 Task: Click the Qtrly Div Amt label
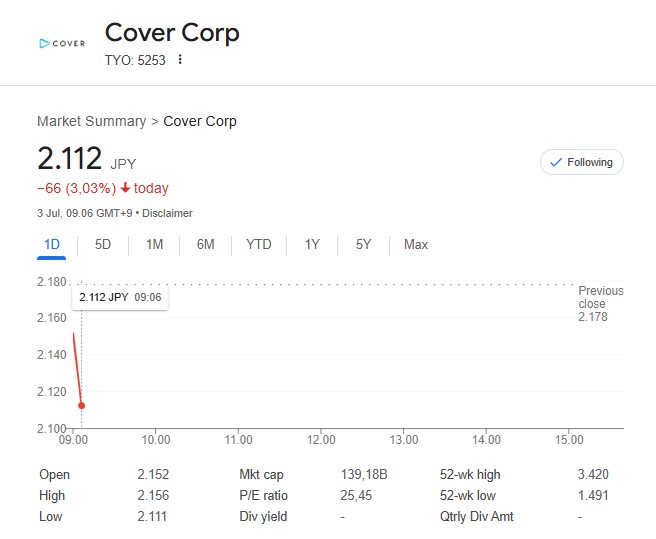[x=477, y=516]
